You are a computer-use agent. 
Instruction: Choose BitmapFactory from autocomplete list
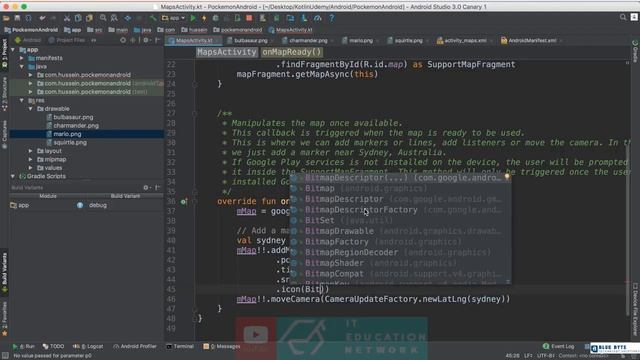[400, 242]
